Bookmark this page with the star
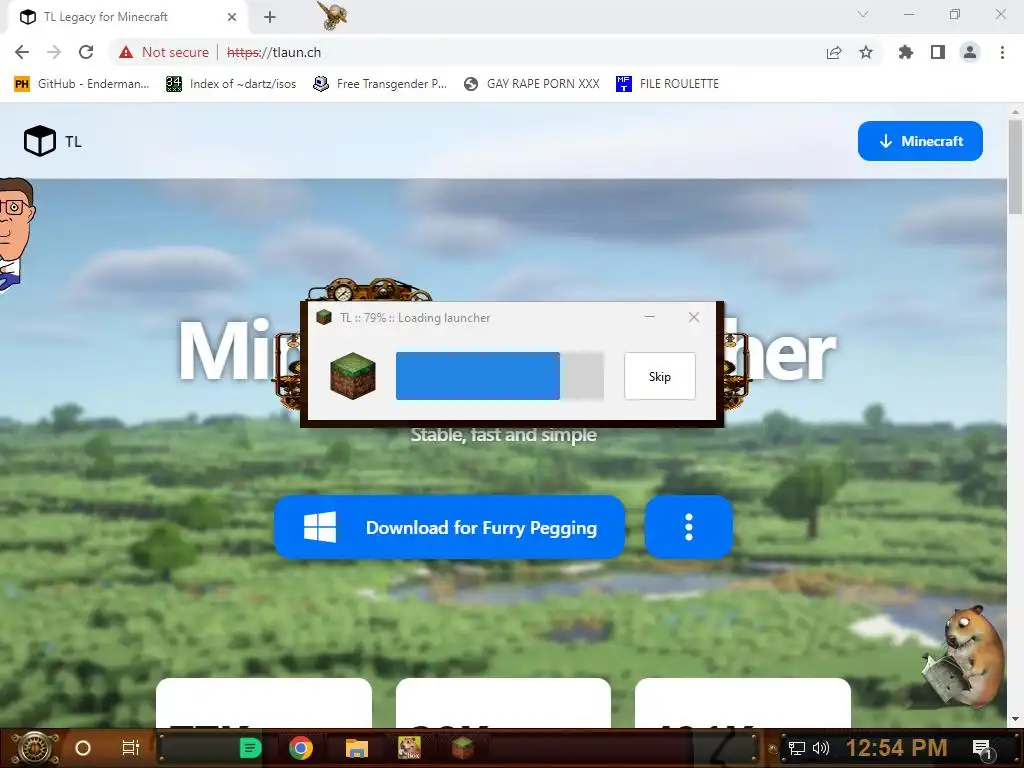 (x=866, y=52)
